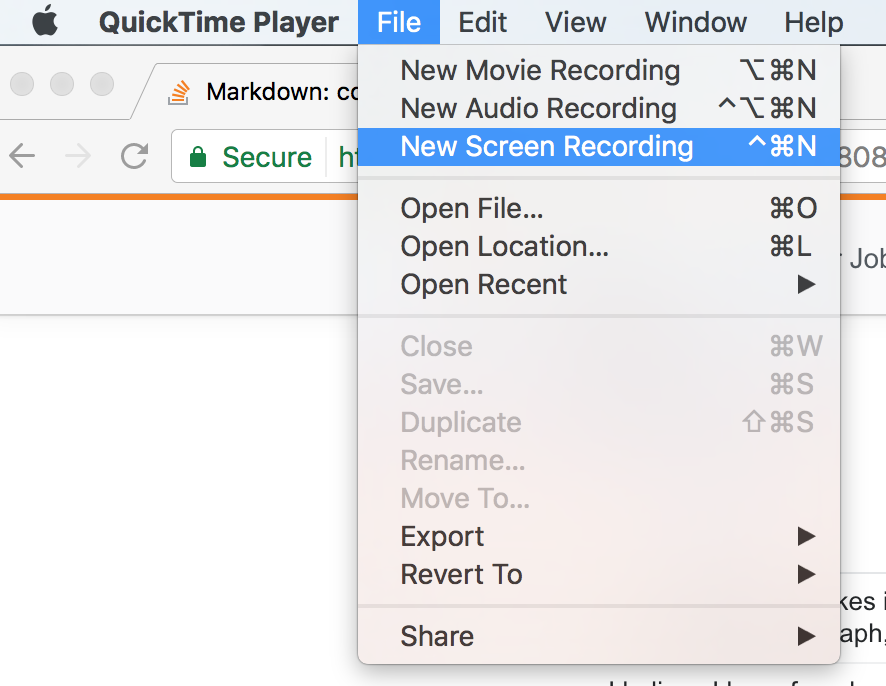Viewport: 886px width, 686px height.
Task: Expand the Open Recent submenu
Action: coord(483,284)
